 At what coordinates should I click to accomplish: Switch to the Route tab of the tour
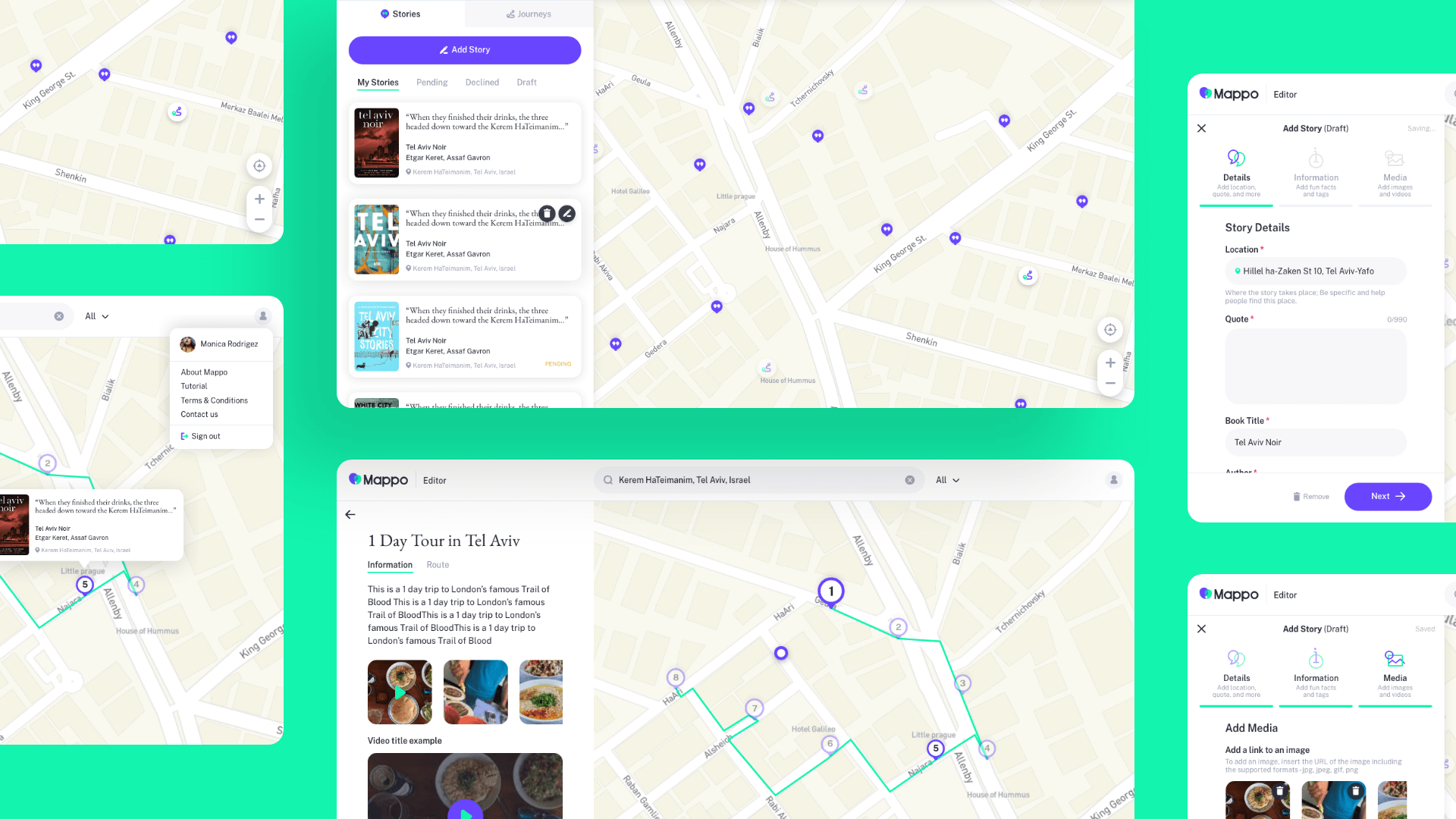438,565
